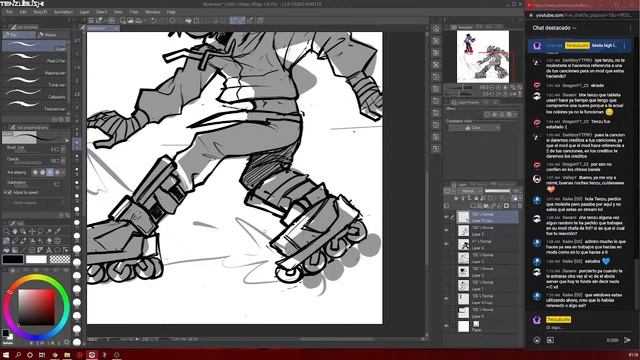Click the Open file toolbar icon

pyautogui.click(x=131, y=20)
